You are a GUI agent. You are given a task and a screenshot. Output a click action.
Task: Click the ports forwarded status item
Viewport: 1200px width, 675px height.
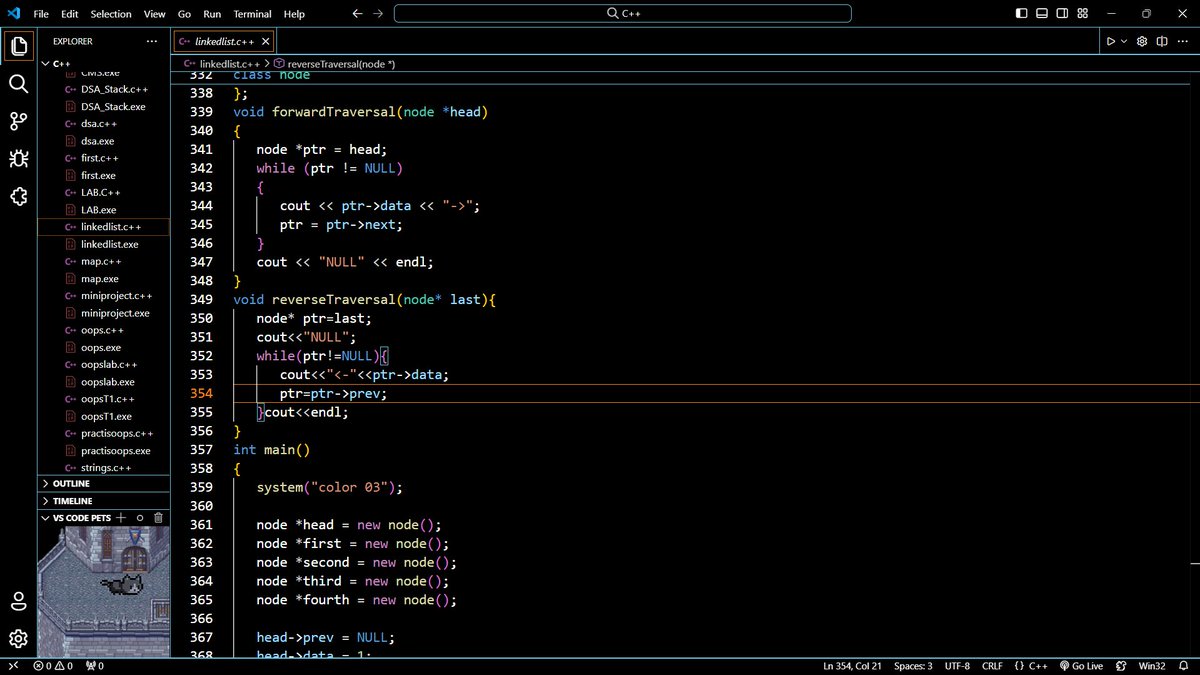click(x=94, y=666)
